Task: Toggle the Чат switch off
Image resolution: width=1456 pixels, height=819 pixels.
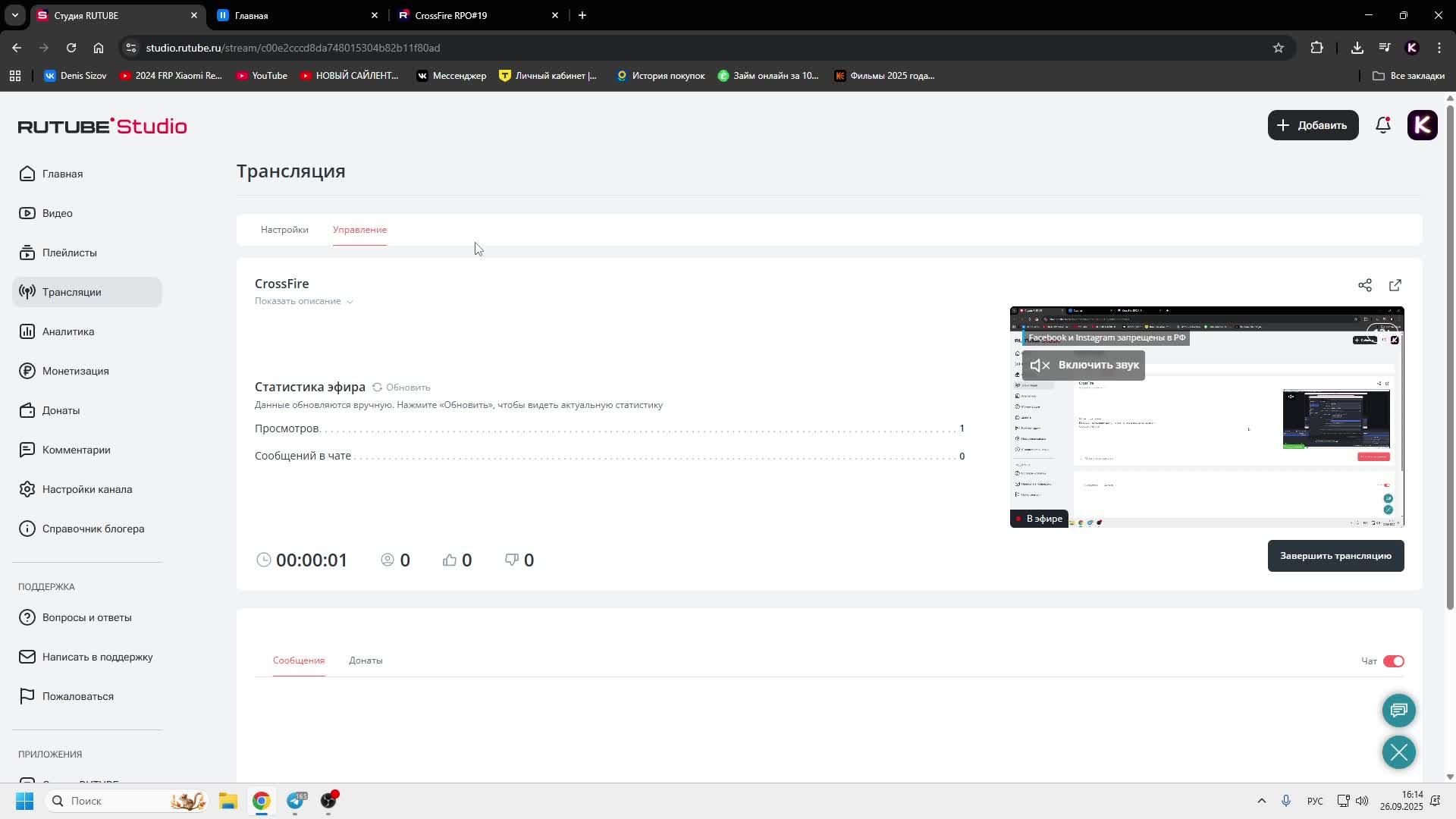Action: click(1393, 661)
